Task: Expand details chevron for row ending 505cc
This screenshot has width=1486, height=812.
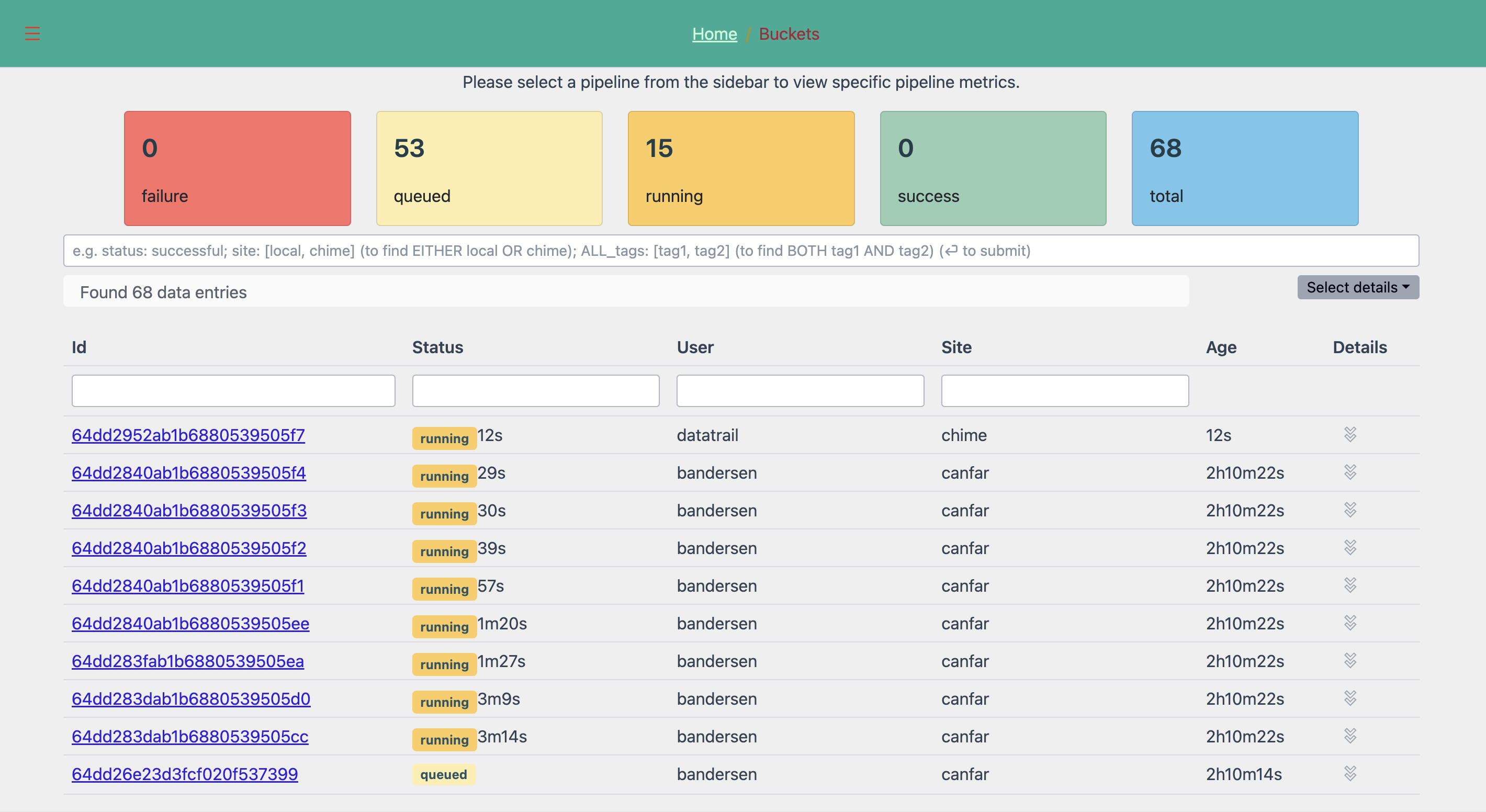Action: [1350, 736]
